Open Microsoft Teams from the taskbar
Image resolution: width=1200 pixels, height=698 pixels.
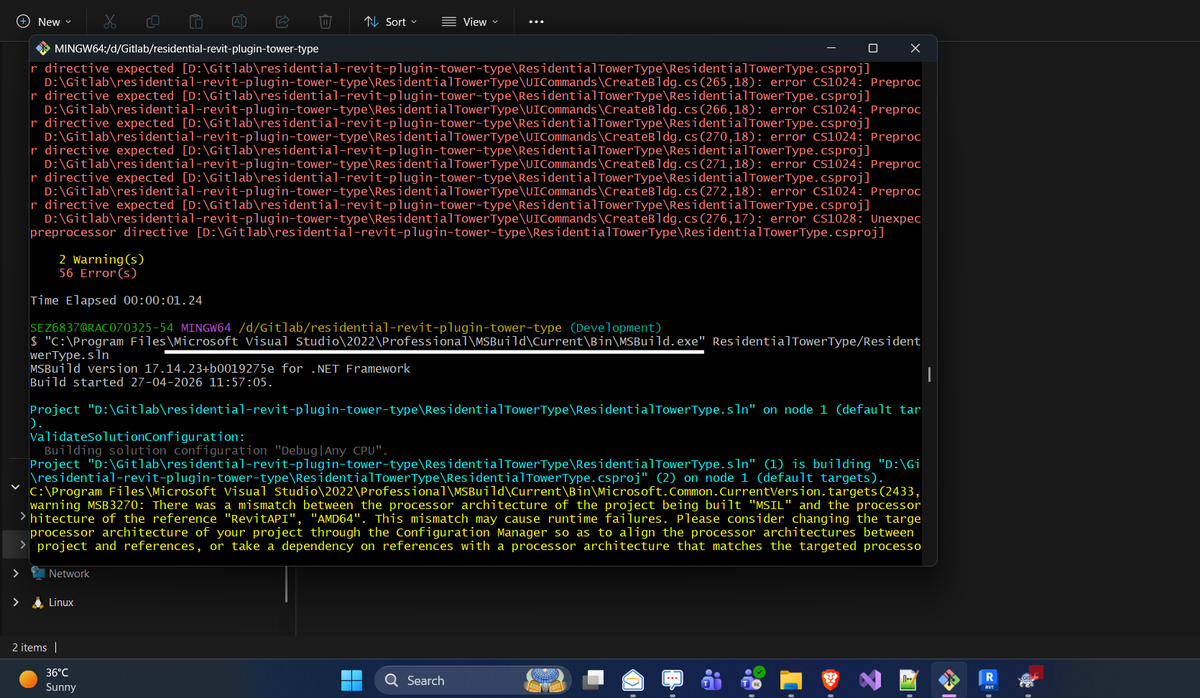pyautogui.click(x=711, y=680)
